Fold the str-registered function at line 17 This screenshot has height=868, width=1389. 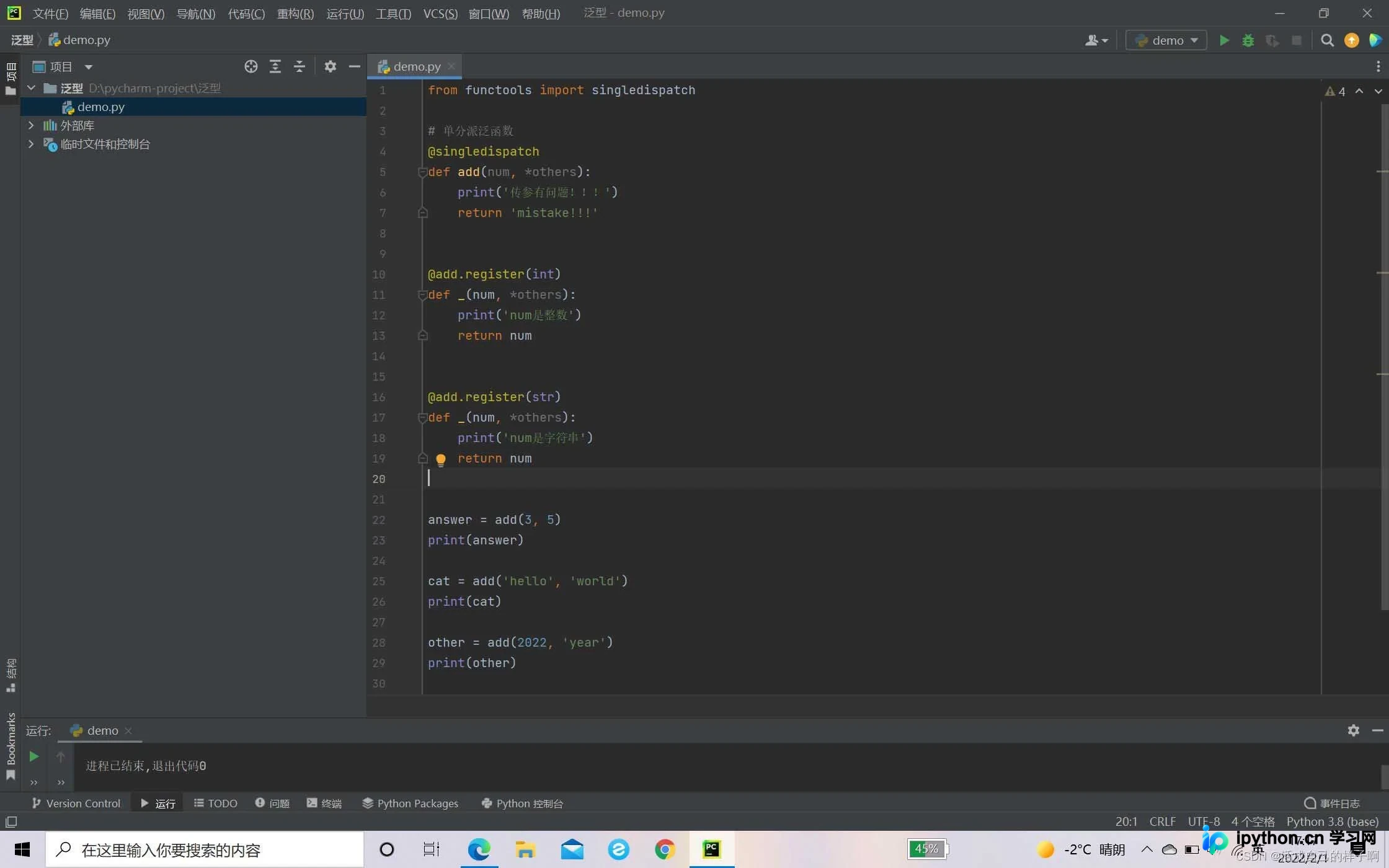[x=422, y=417]
